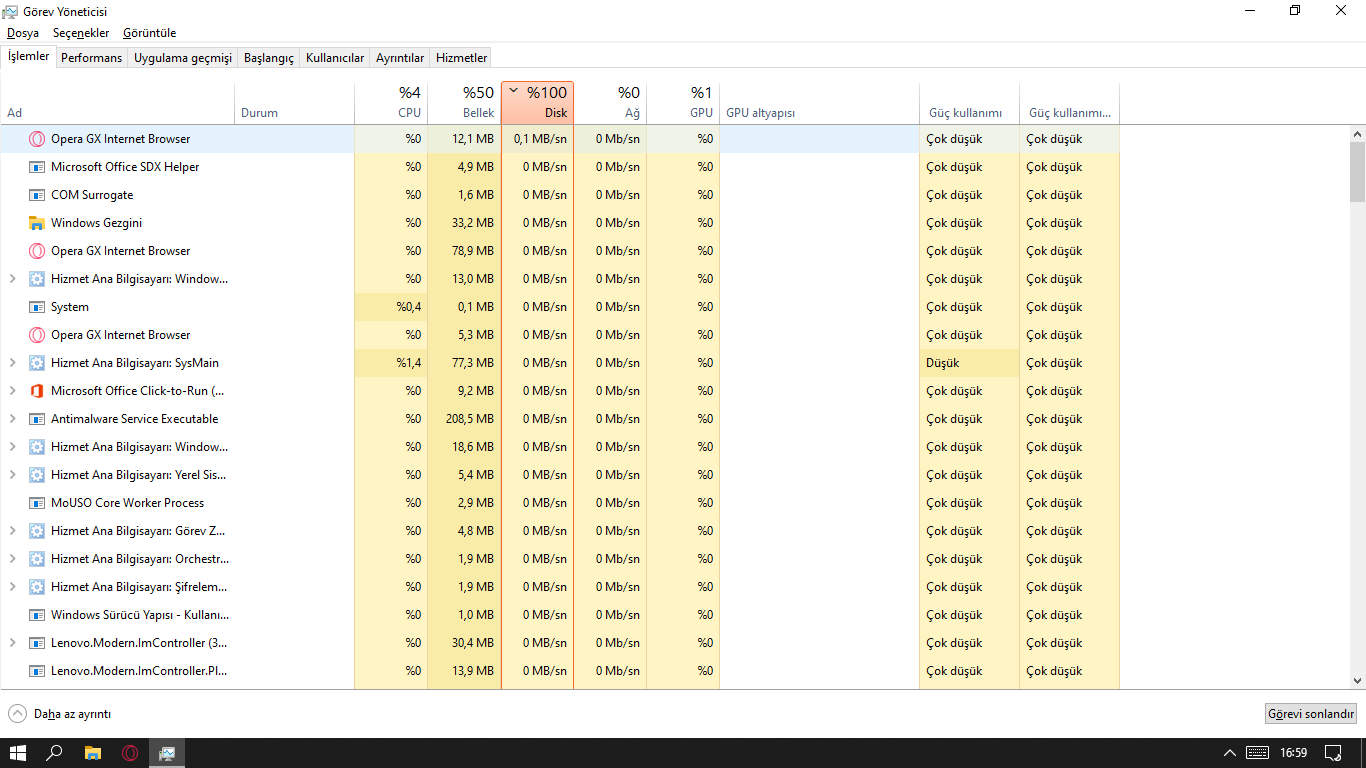
Task: Expand the Microsoft Office Click-to-Run group
Action: click(x=12, y=391)
